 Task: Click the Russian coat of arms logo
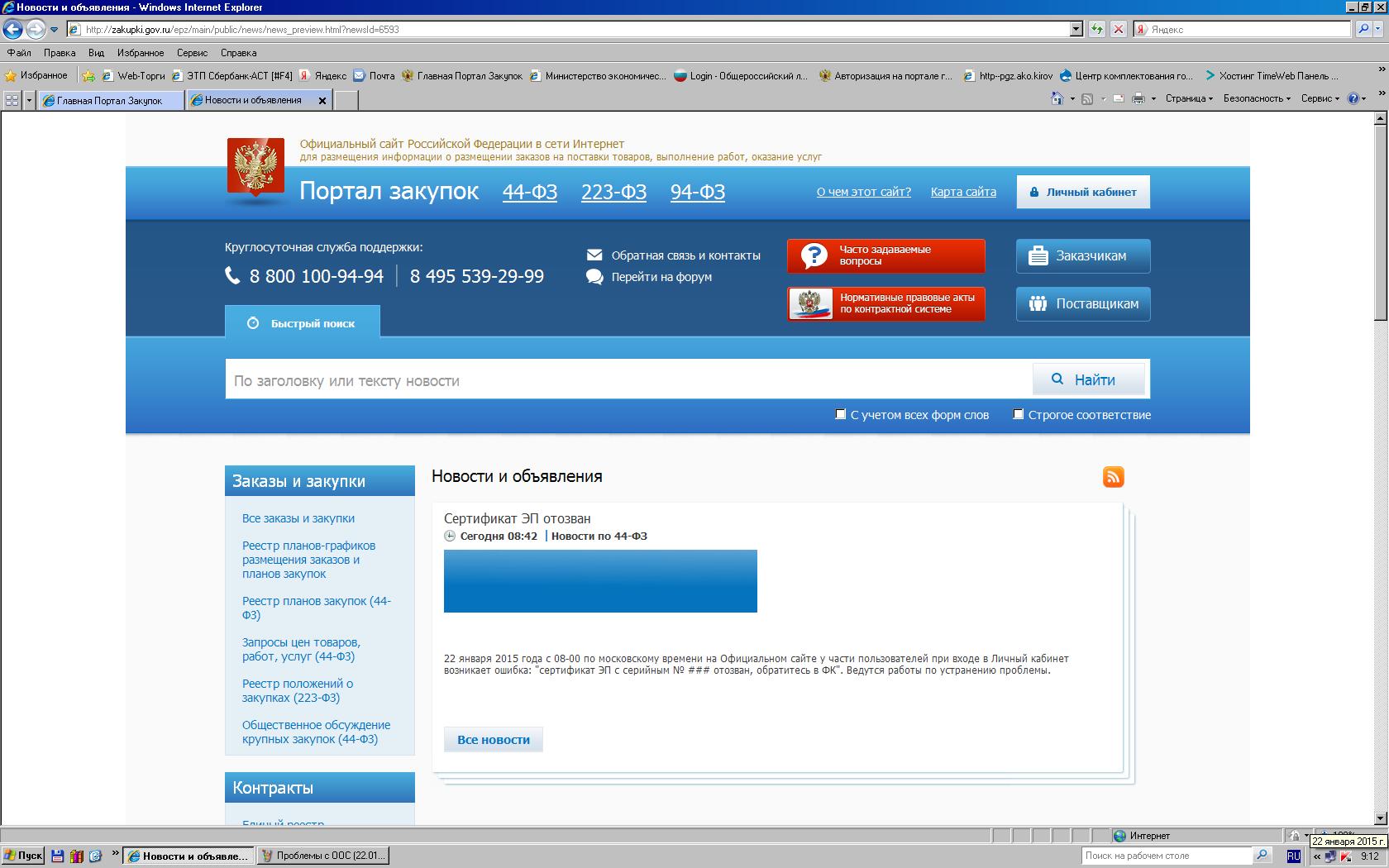click(x=255, y=169)
